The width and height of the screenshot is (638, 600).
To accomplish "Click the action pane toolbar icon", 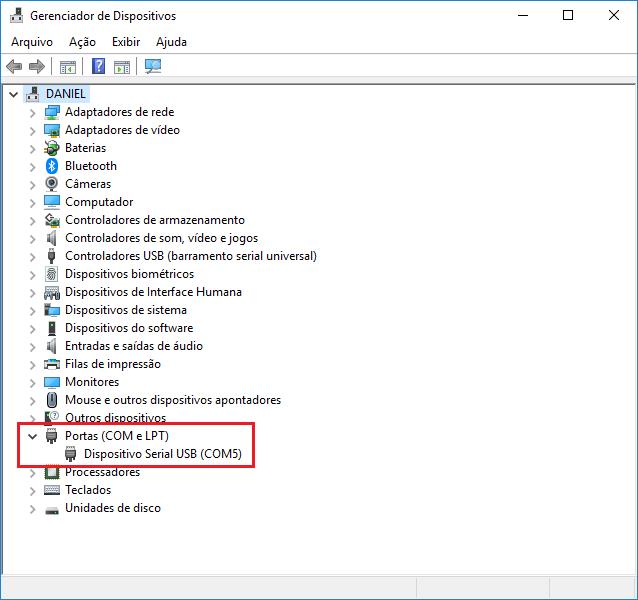I will 122,67.
